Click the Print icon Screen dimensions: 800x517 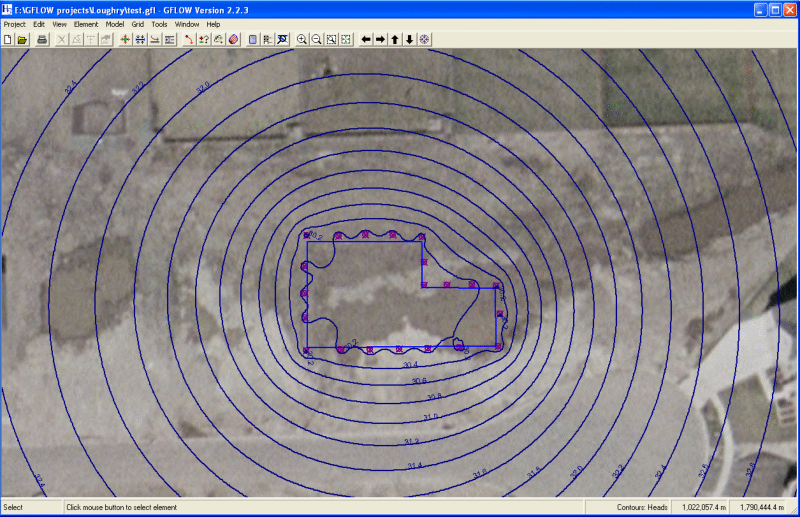[x=42, y=39]
